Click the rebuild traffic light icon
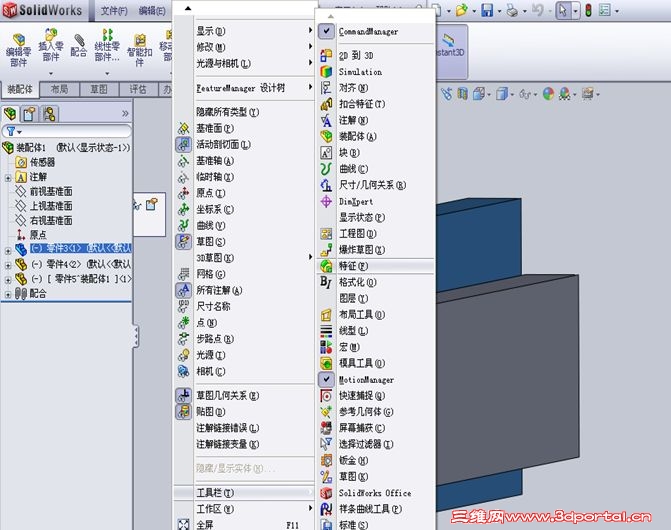Viewport: 671px width, 530px height. [x=589, y=10]
